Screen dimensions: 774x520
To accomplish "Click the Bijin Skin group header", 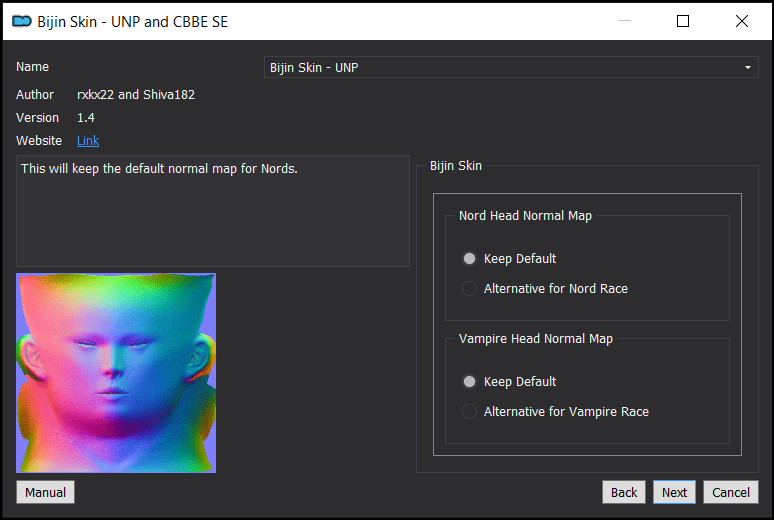I will [x=456, y=166].
